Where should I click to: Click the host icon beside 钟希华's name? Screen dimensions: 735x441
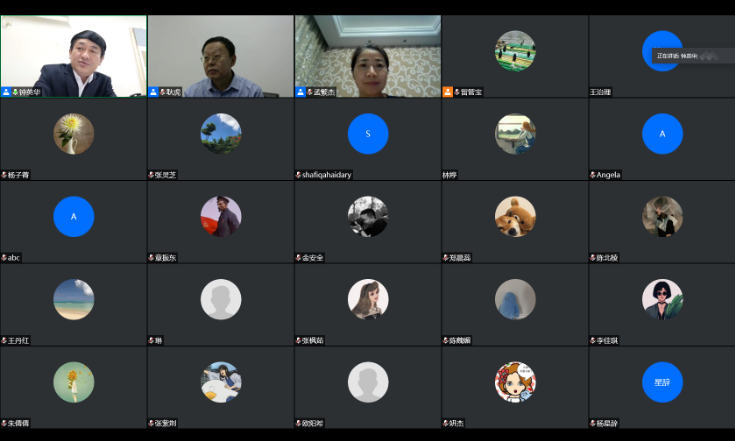click(6, 92)
